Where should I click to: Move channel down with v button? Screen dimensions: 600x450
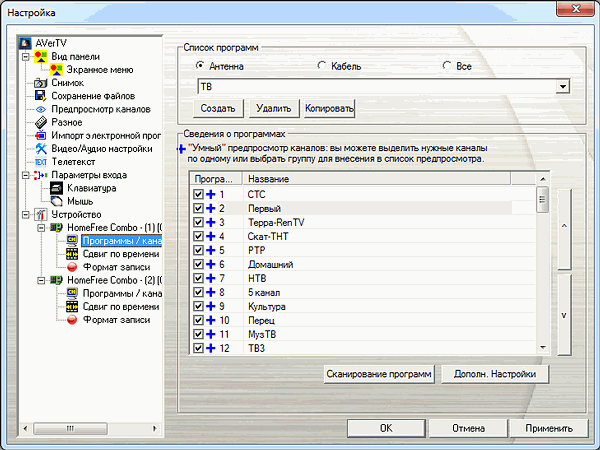click(x=564, y=315)
